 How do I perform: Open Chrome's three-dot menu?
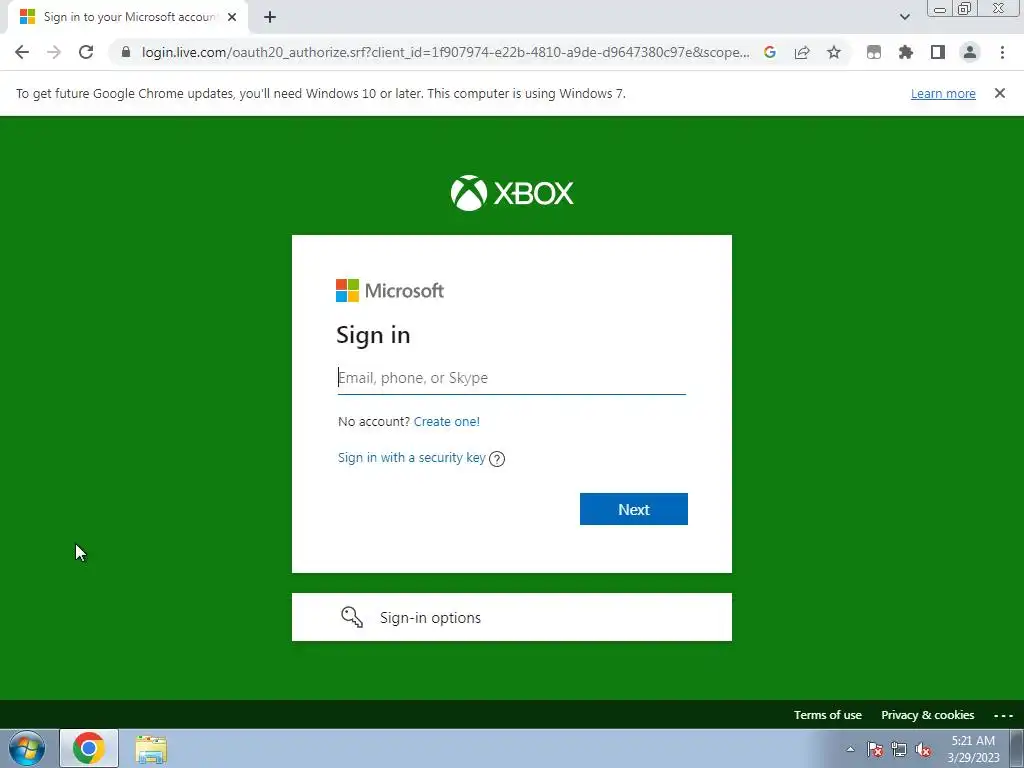click(x=1002, y=52)
